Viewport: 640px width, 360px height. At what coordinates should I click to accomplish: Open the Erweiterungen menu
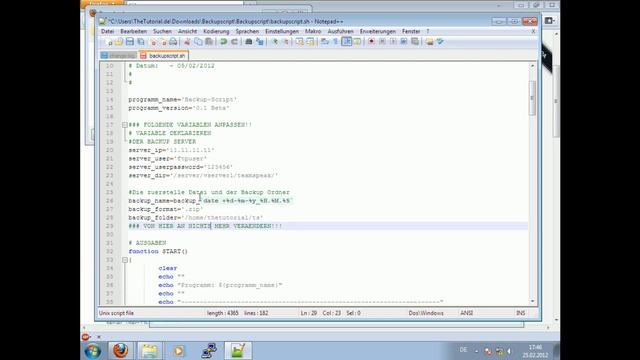pos(378,31)
